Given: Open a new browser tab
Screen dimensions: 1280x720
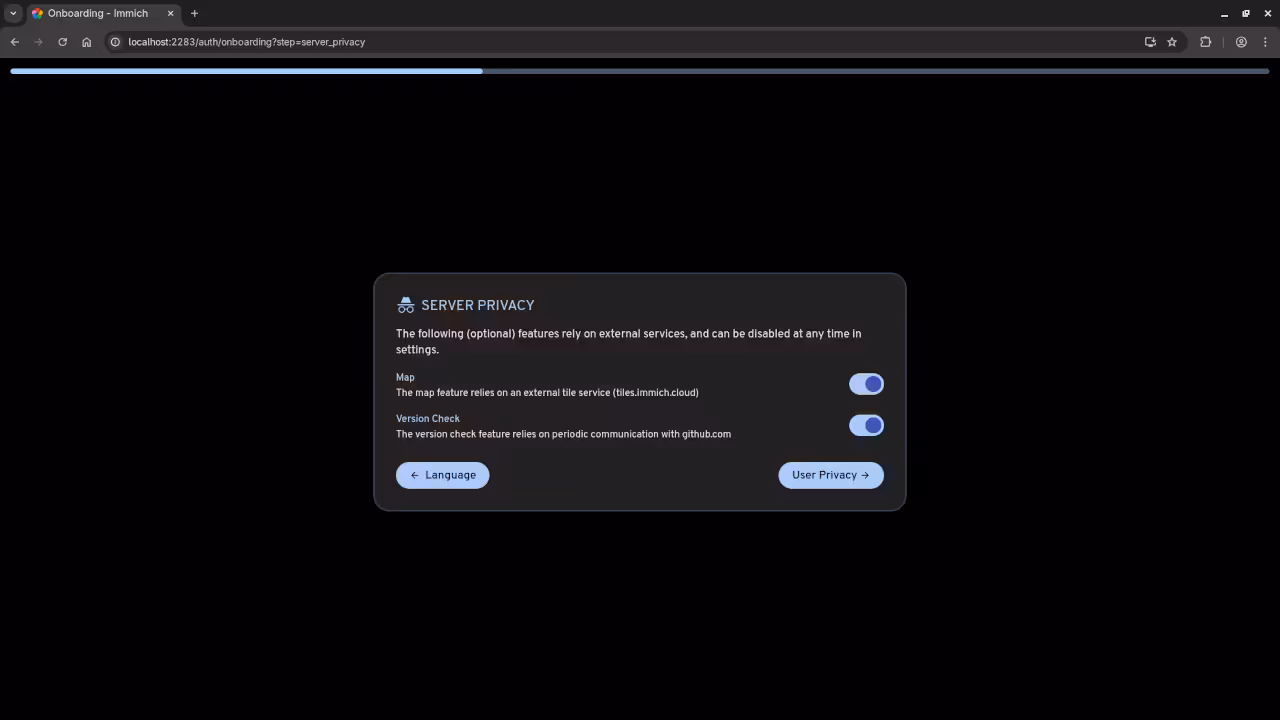Looking at the screenshot, I should 194,13.
